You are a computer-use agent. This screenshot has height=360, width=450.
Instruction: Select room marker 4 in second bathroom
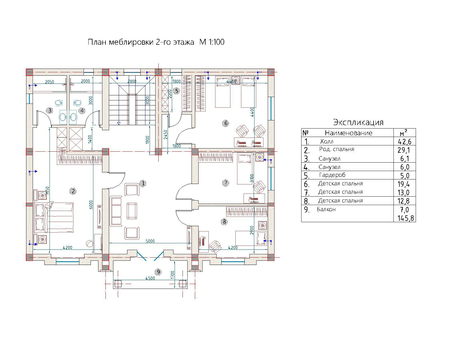point(82,110)
